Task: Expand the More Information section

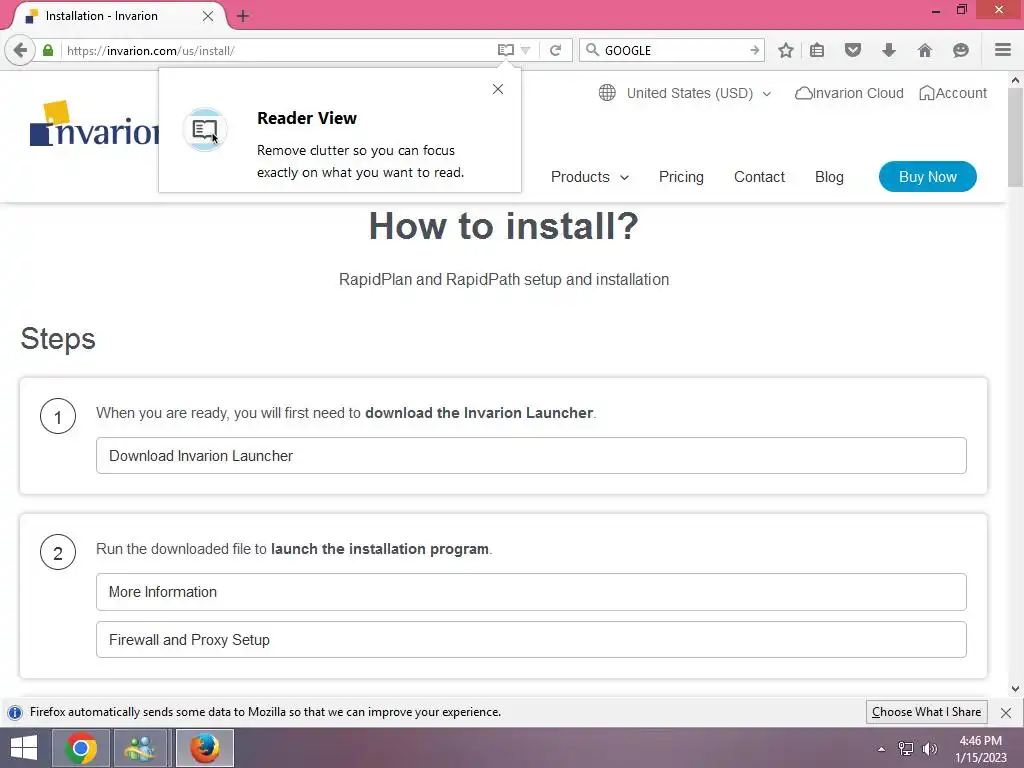Action: [531, 592]
